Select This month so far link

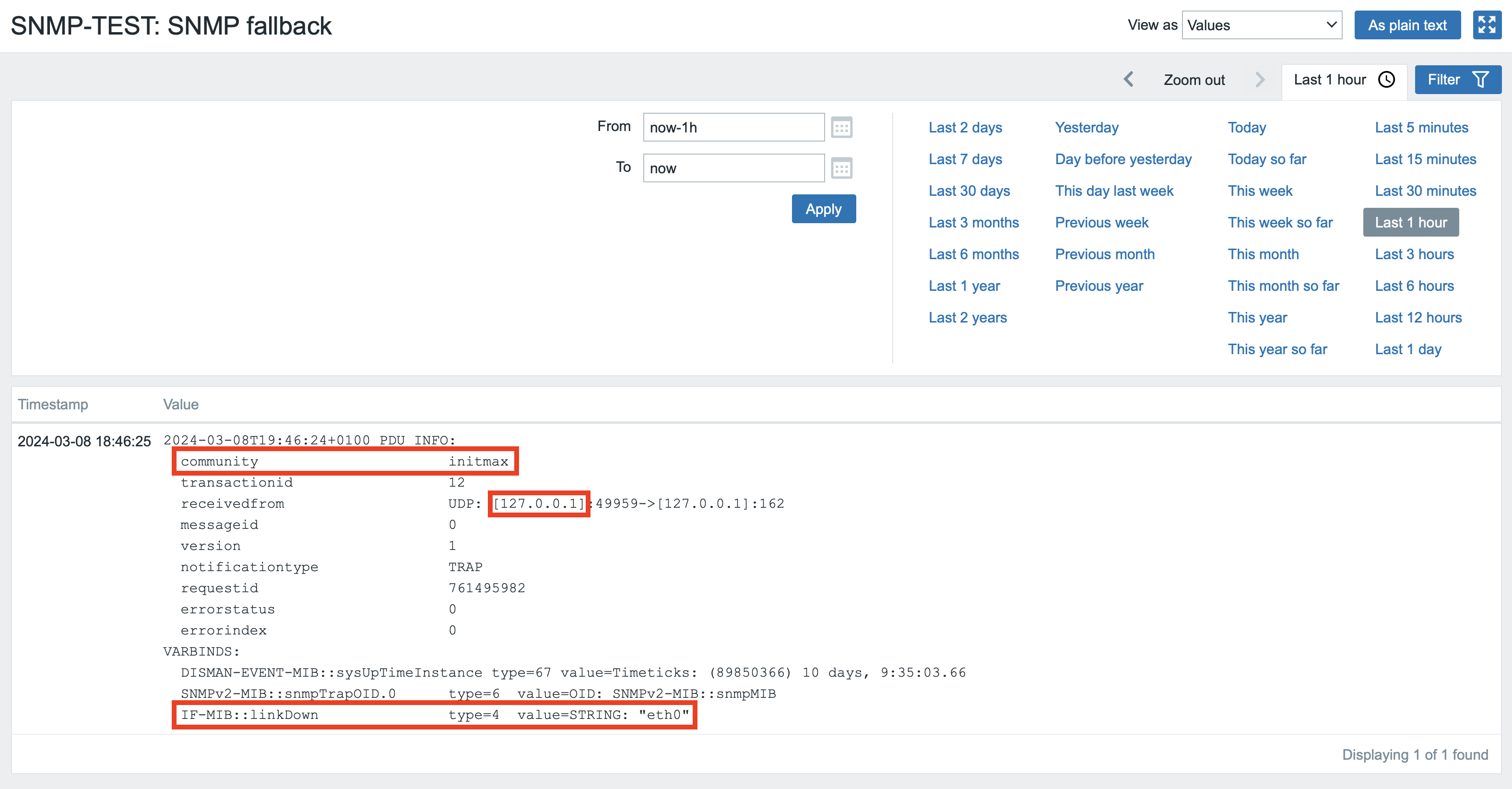point(1283,286)
